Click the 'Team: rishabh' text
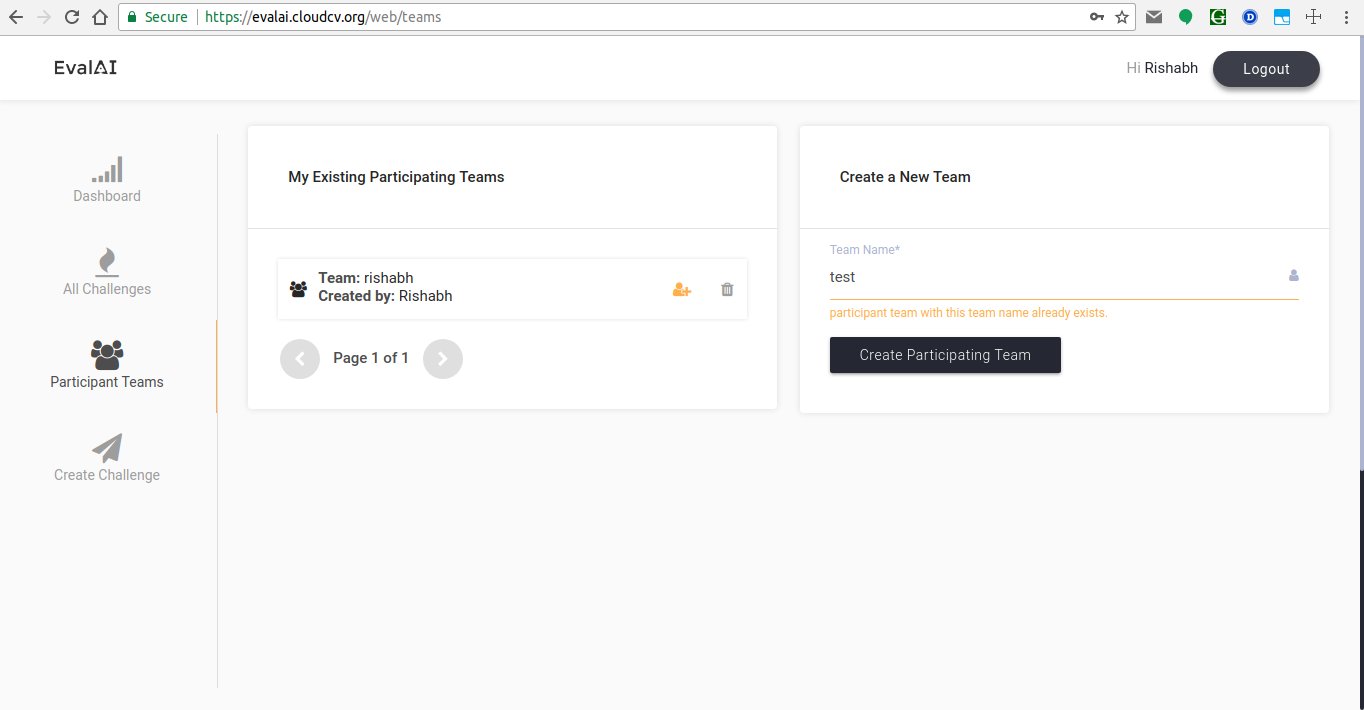Image resolution: width=1364 pixels, height=710 pixels. pos(366,278)
